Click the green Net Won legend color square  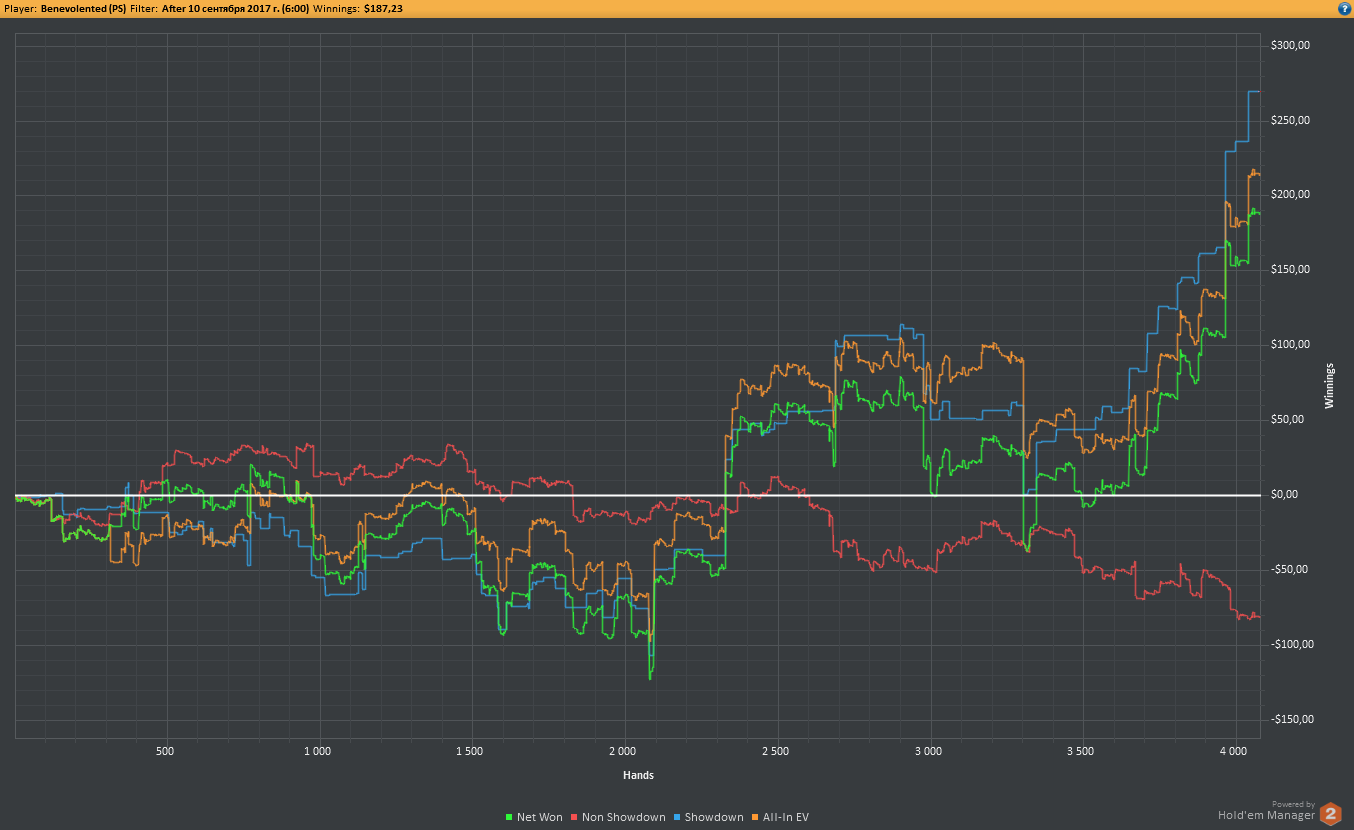[509, 818]
